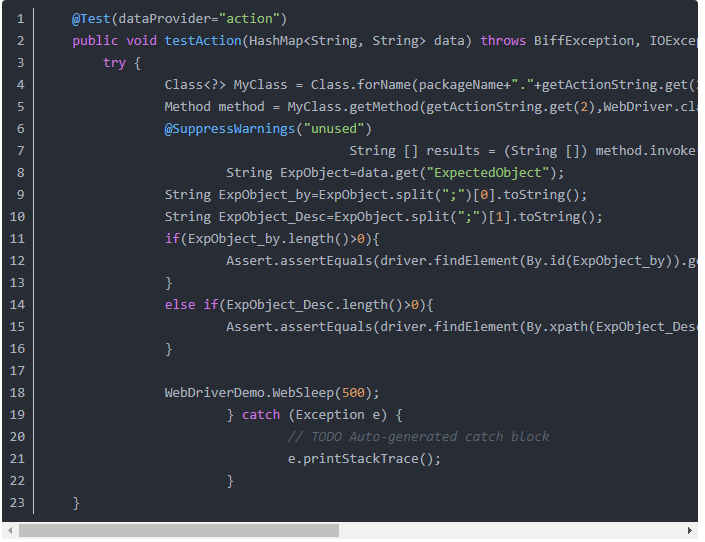Click Class.forName on line 4

[361, 85]
